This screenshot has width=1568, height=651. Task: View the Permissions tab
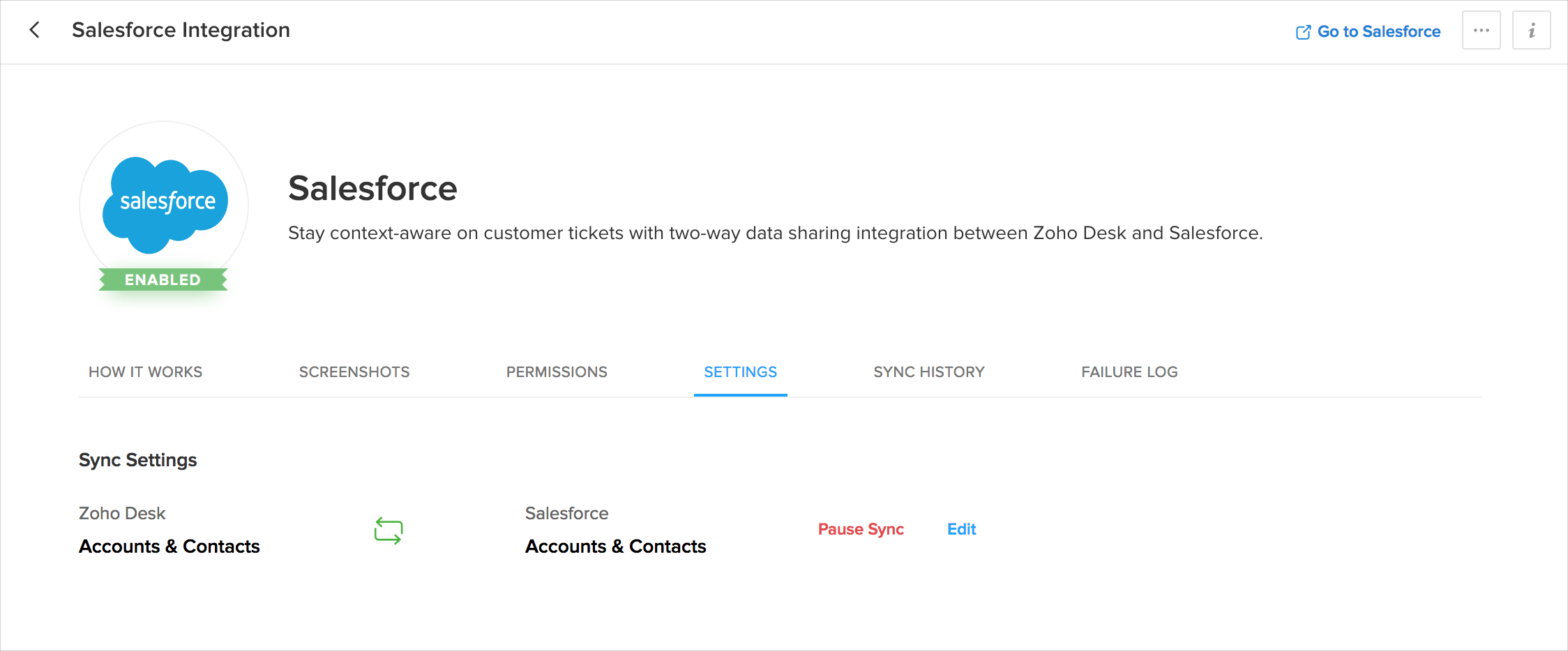coord(557,372)
